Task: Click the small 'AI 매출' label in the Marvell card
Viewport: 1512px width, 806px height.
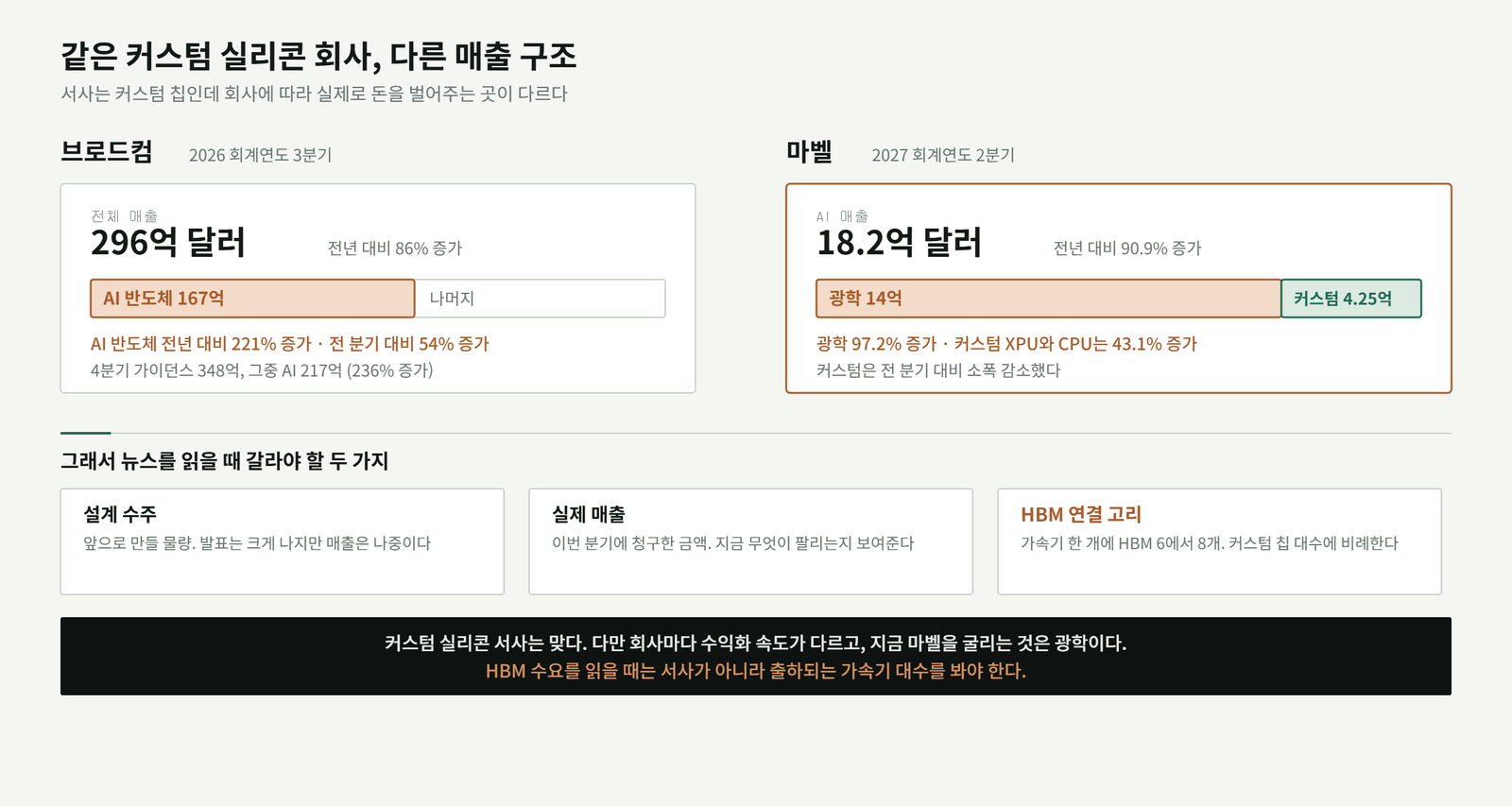Action: pos(842,216)
